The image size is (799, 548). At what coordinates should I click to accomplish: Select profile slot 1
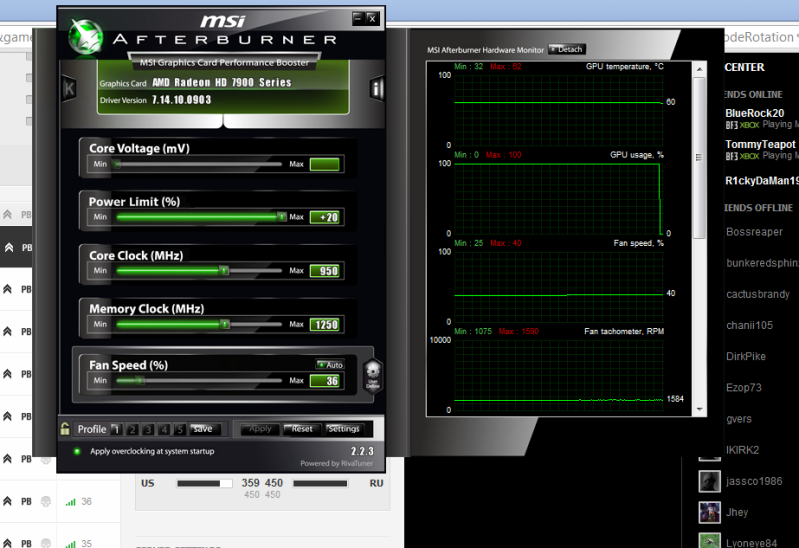tap(116, 429)
